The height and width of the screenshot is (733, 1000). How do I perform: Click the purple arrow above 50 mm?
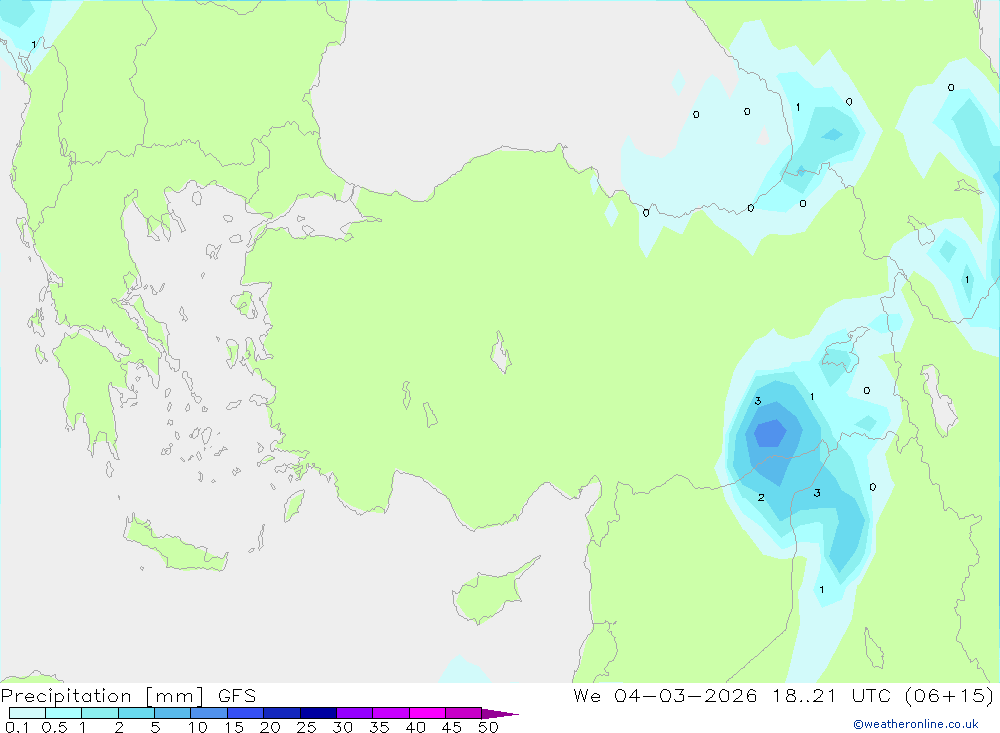tap(500, 714)
